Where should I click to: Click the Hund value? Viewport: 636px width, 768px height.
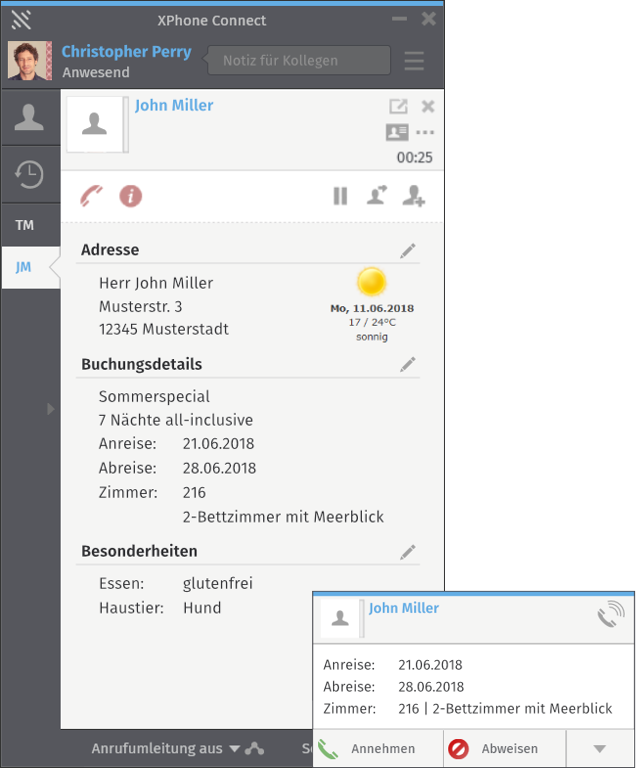click(202, 608)
